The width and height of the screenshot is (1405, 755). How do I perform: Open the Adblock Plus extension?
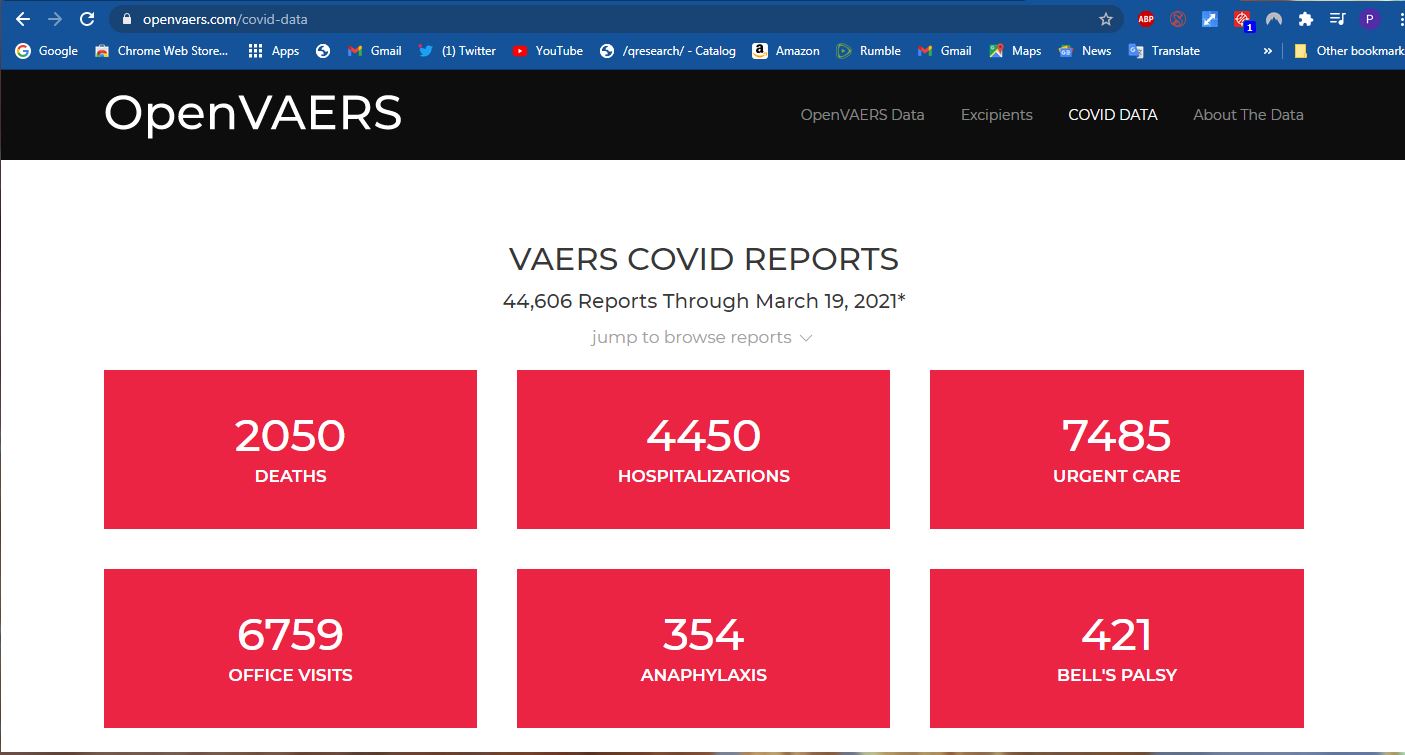1146,19
